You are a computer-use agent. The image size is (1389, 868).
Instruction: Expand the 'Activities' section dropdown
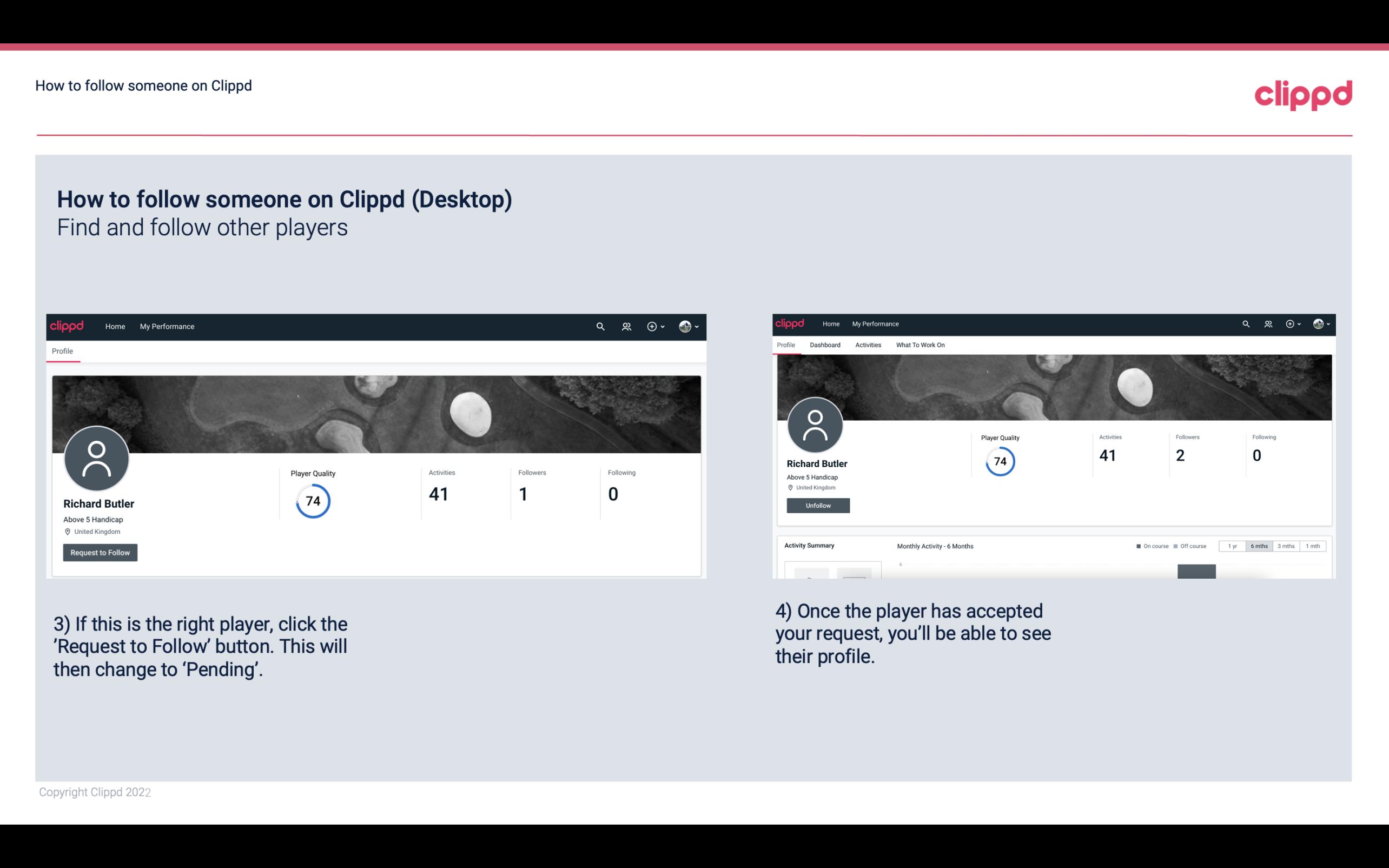[867, 345]
